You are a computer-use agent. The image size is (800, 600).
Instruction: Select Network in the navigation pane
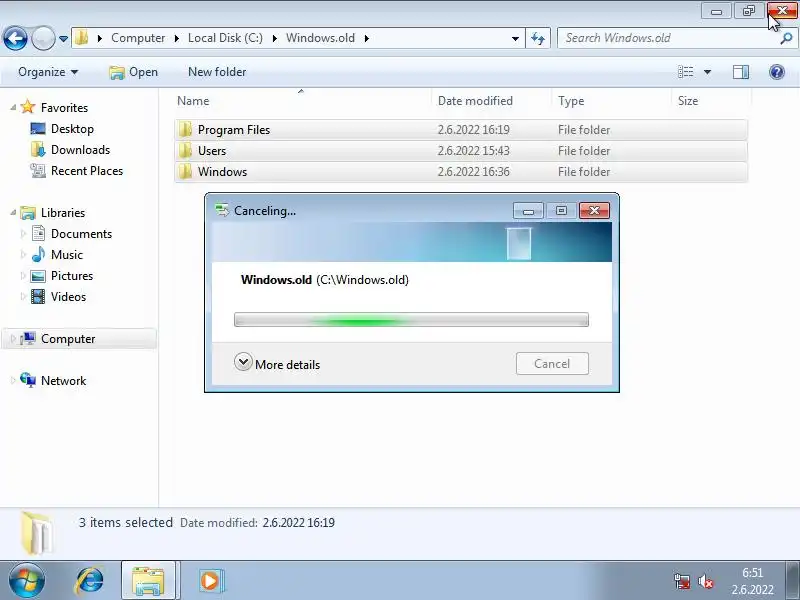(63, 381)
